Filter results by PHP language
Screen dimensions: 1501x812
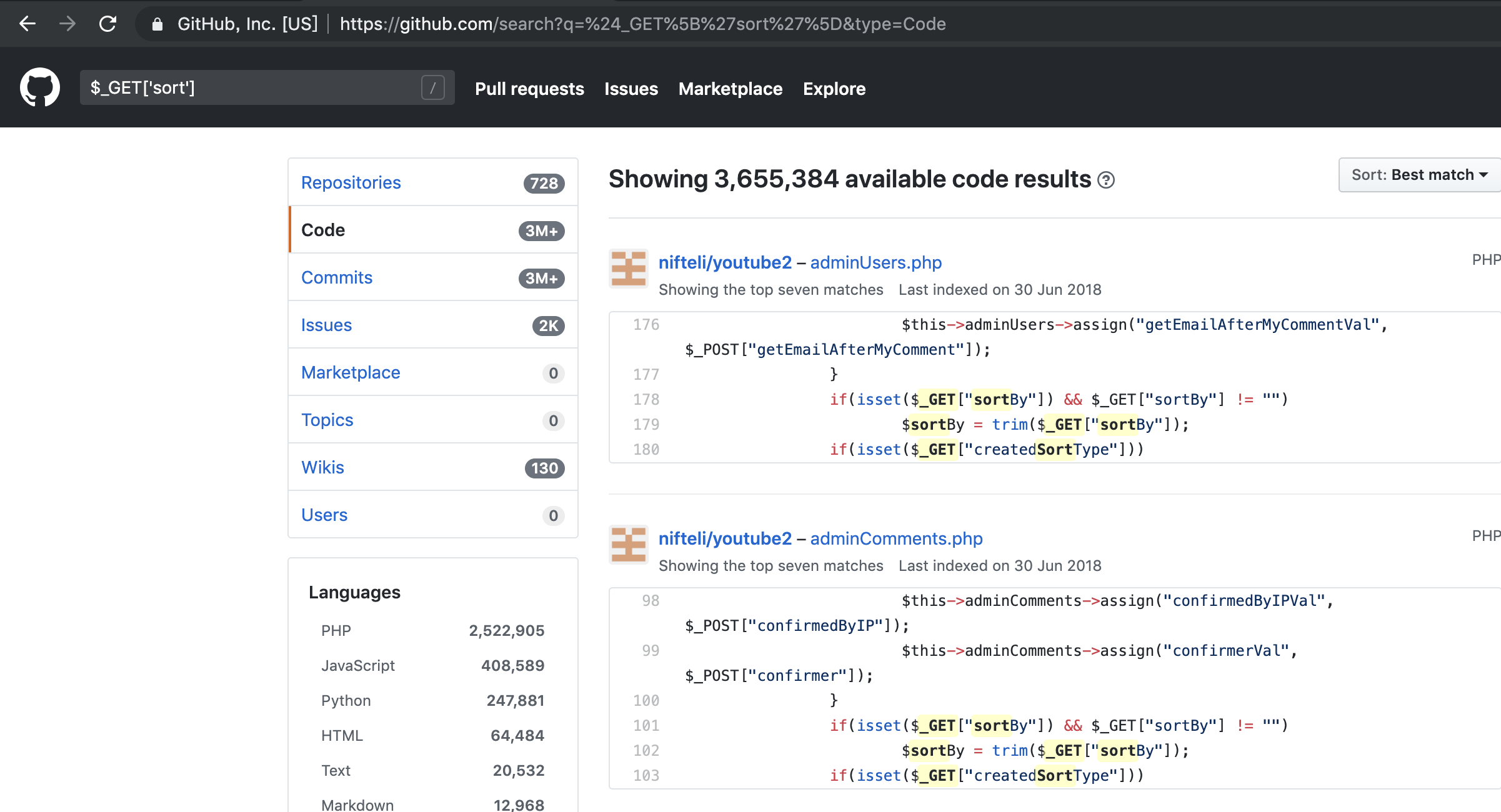(x=336, y=631)
